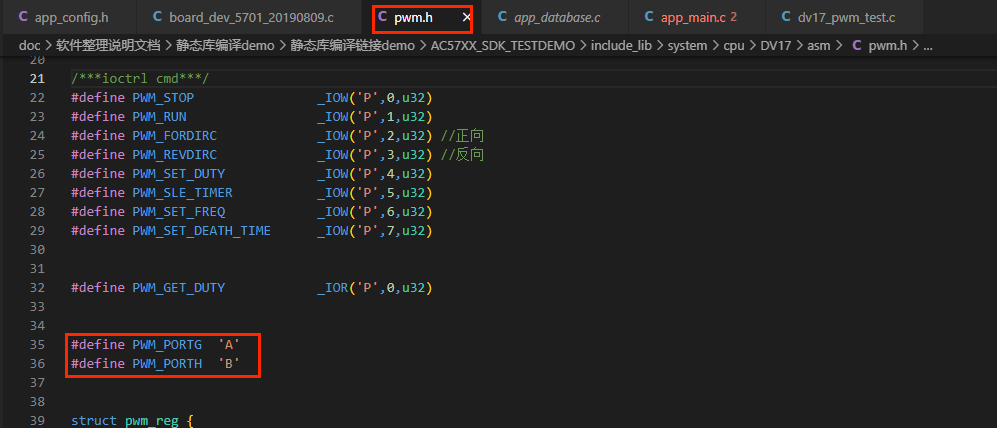Click the C file icon on app_main.c tab
997x428 pixels.
click(649, 17)
